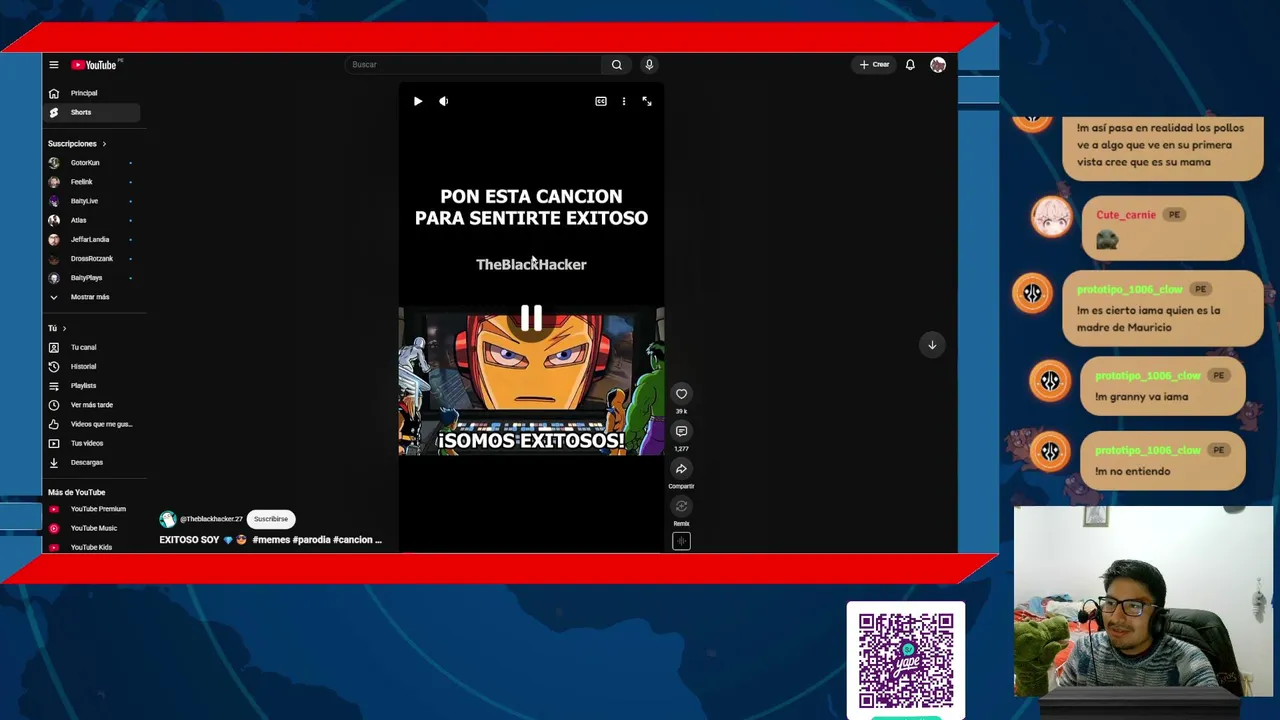The image size is (1280, 720).
Task: Click the Más de YouTube heading
Action: tap(76, 492)
